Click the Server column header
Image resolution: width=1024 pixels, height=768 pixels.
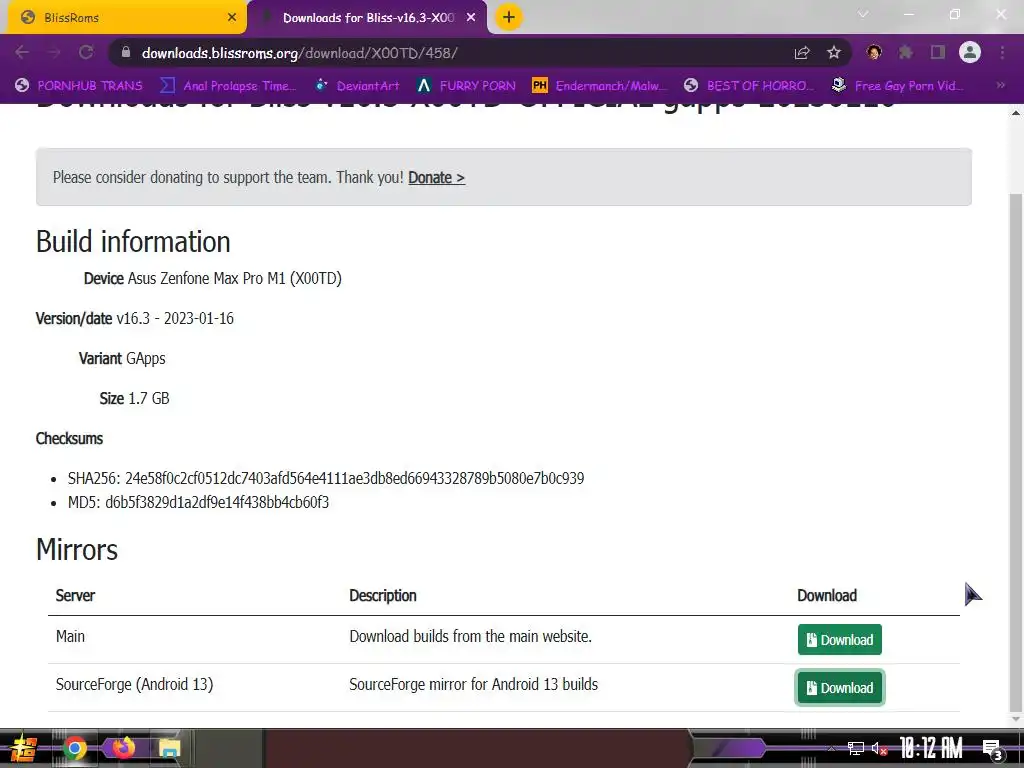75,596
